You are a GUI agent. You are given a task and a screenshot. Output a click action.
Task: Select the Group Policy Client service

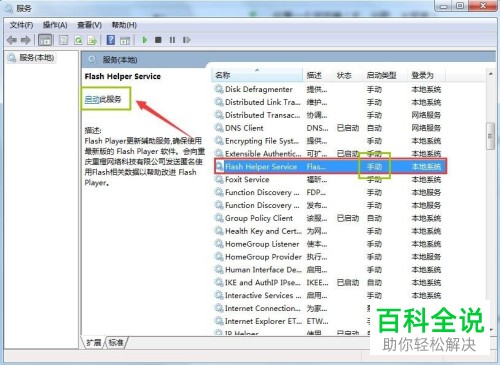pyautogui.click(x=259, y=218)
